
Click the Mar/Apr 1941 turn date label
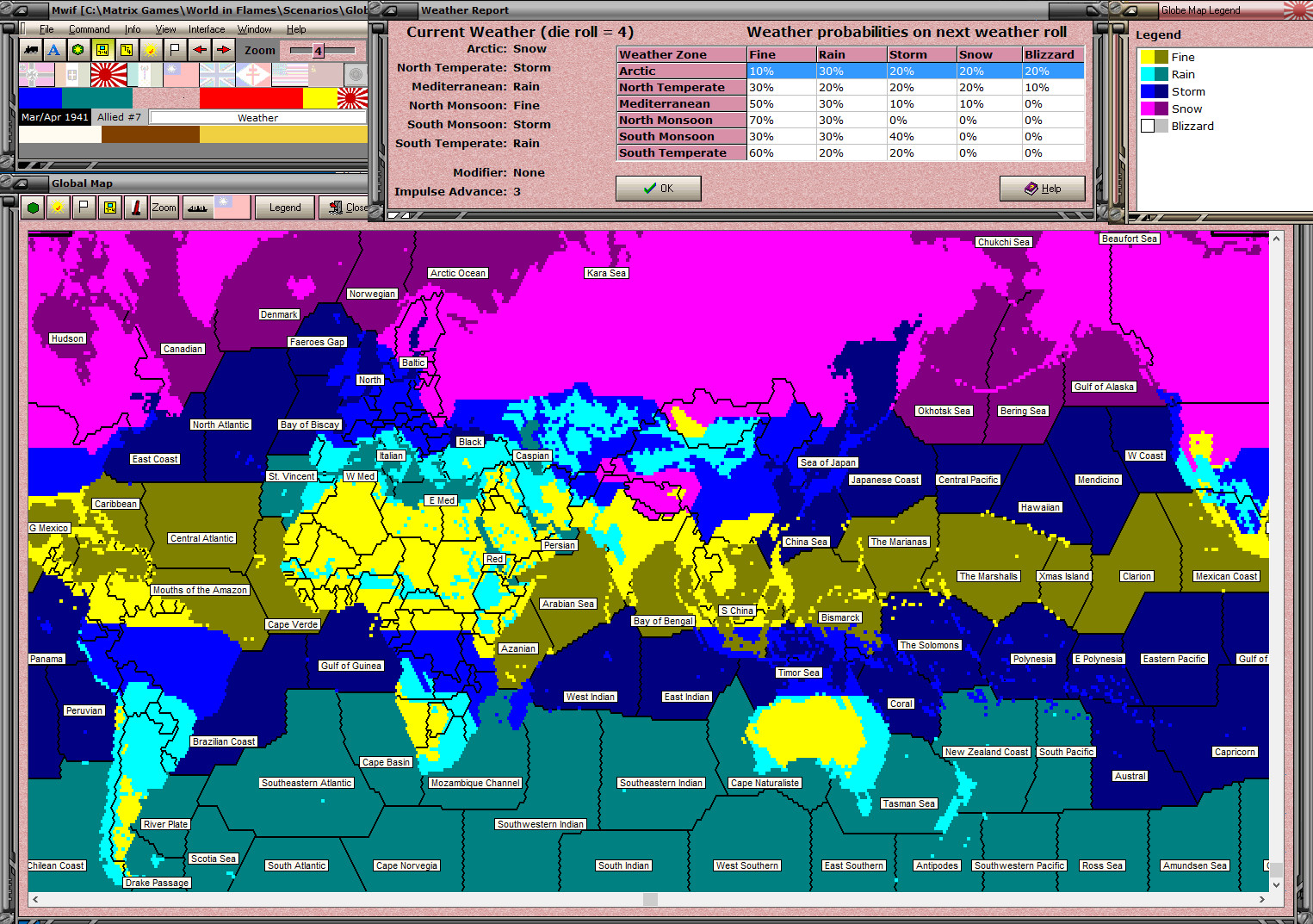click(x=55, y=117)
